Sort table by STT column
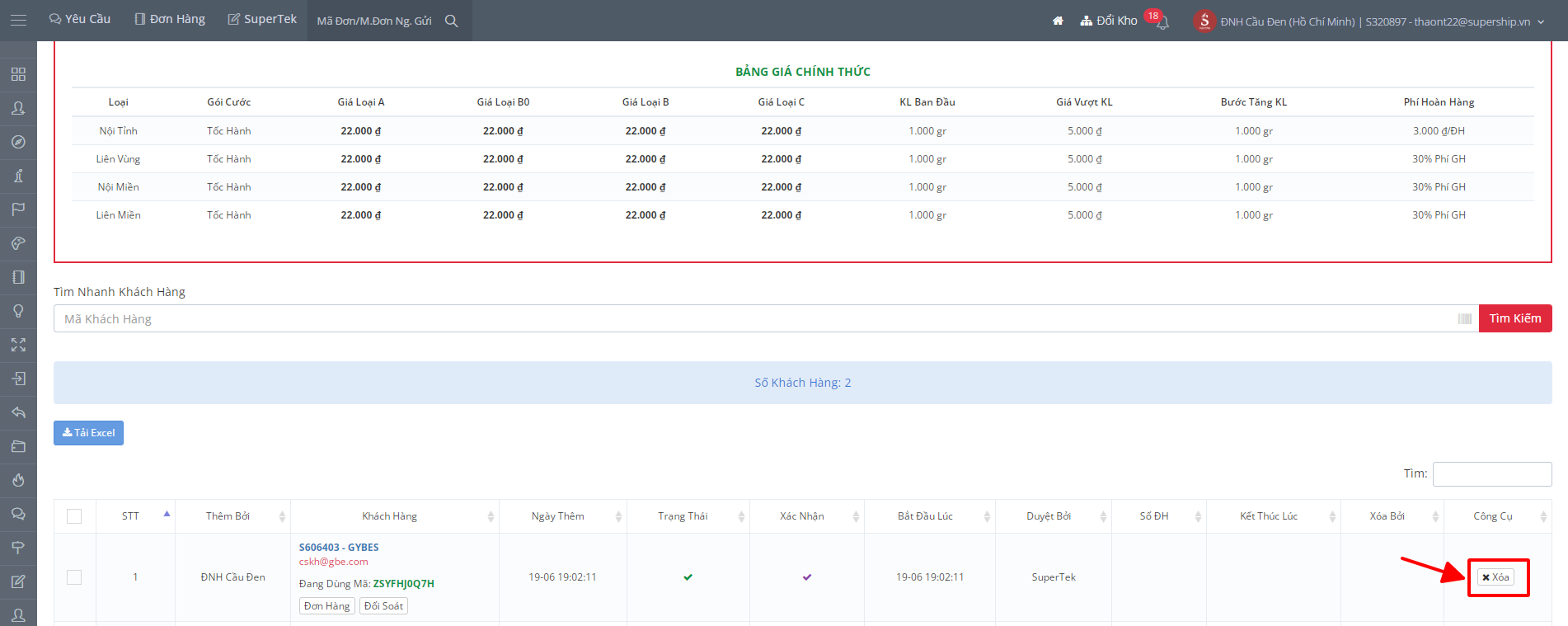Screen dimensions: 1568x626 coord(135,516)
